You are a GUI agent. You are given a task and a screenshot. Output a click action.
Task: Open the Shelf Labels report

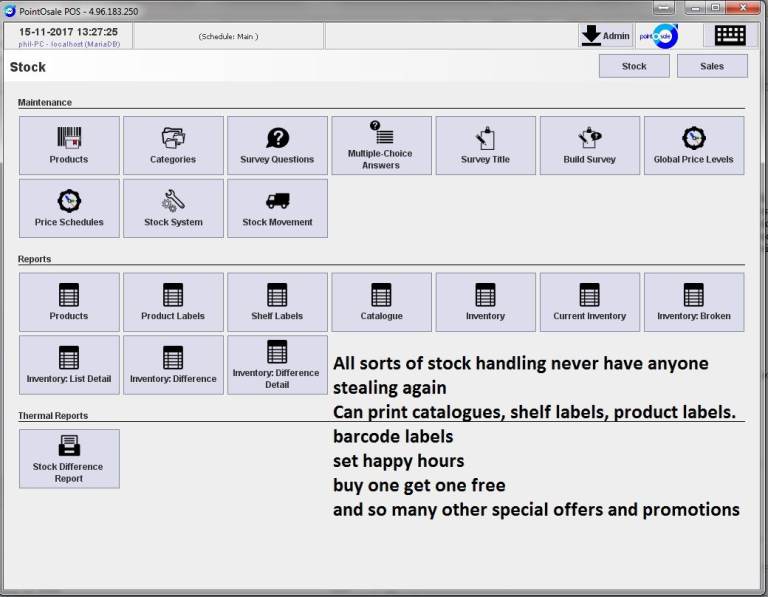pos(277,302)
